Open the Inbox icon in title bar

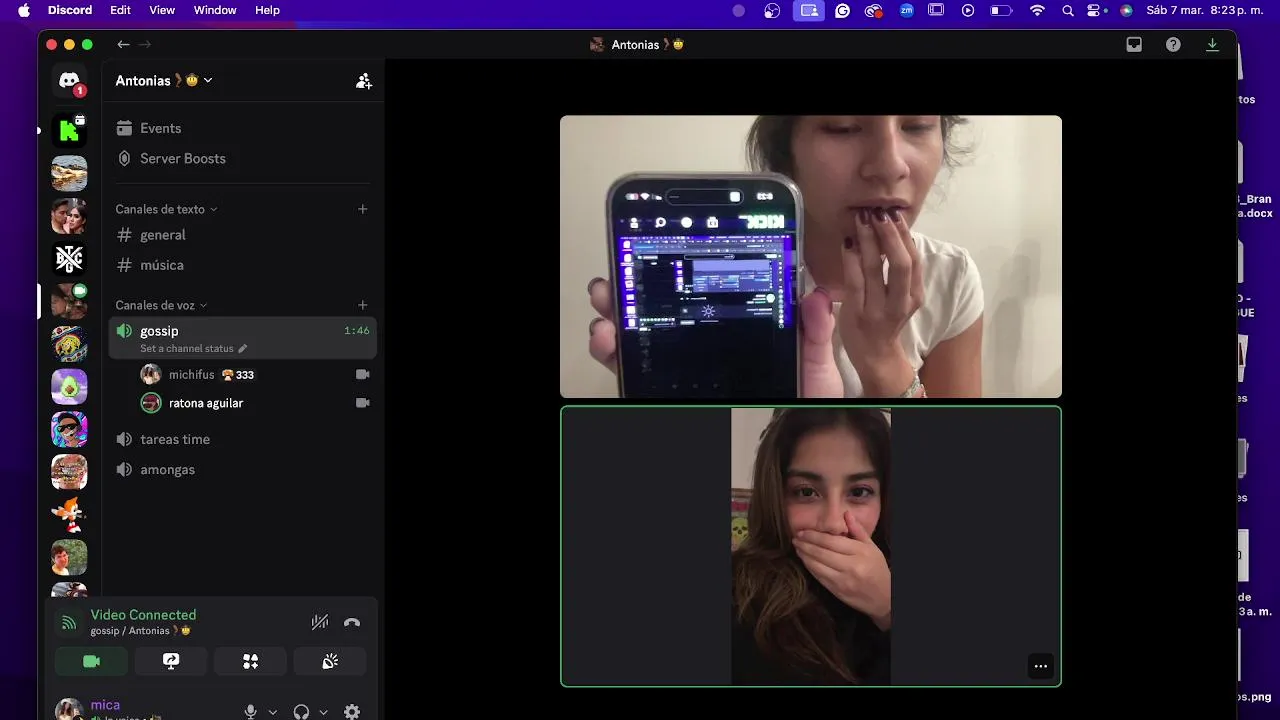(x=1134, y=44)
